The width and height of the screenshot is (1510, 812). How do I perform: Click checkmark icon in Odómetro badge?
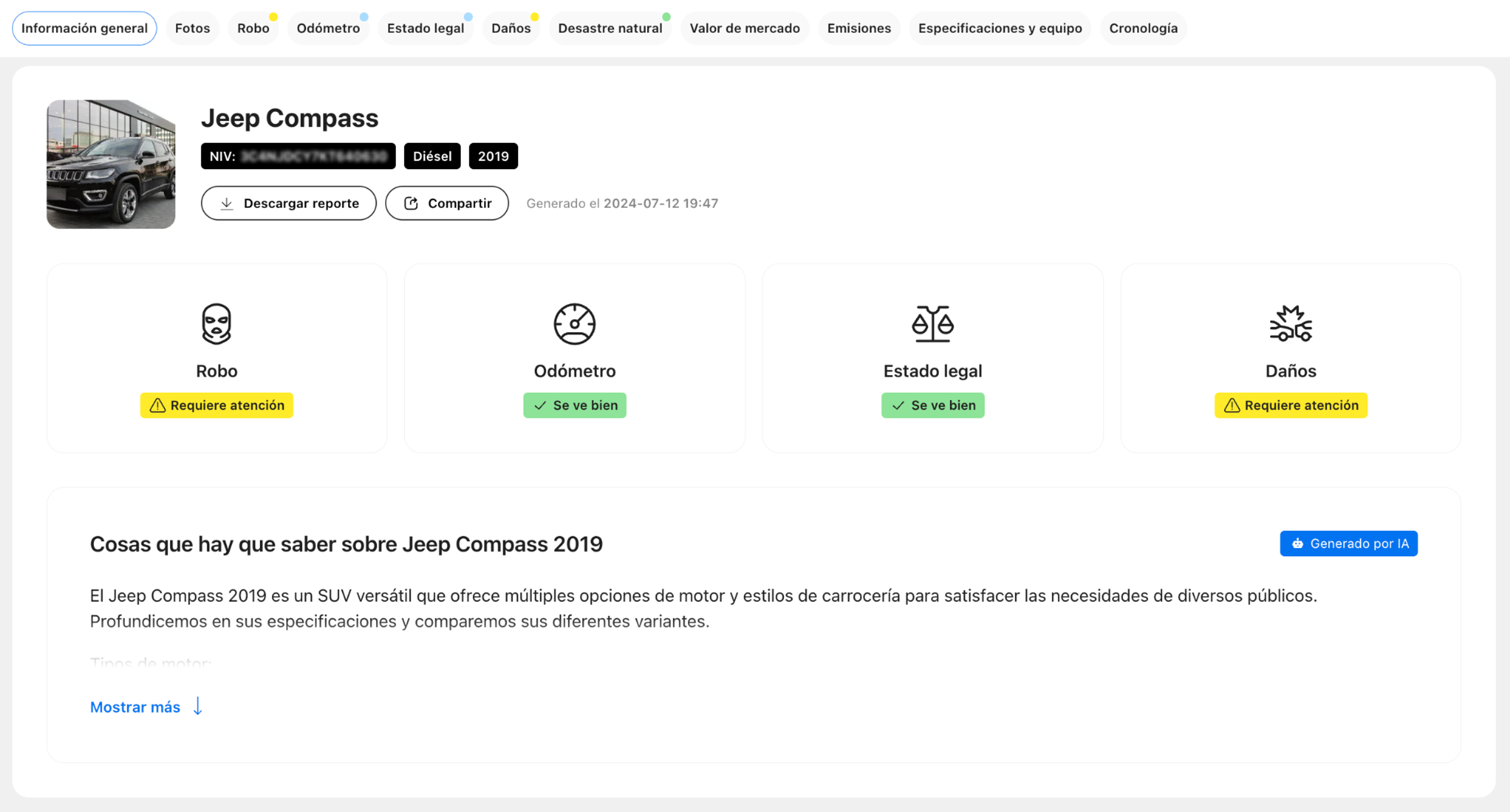[540, 406]
